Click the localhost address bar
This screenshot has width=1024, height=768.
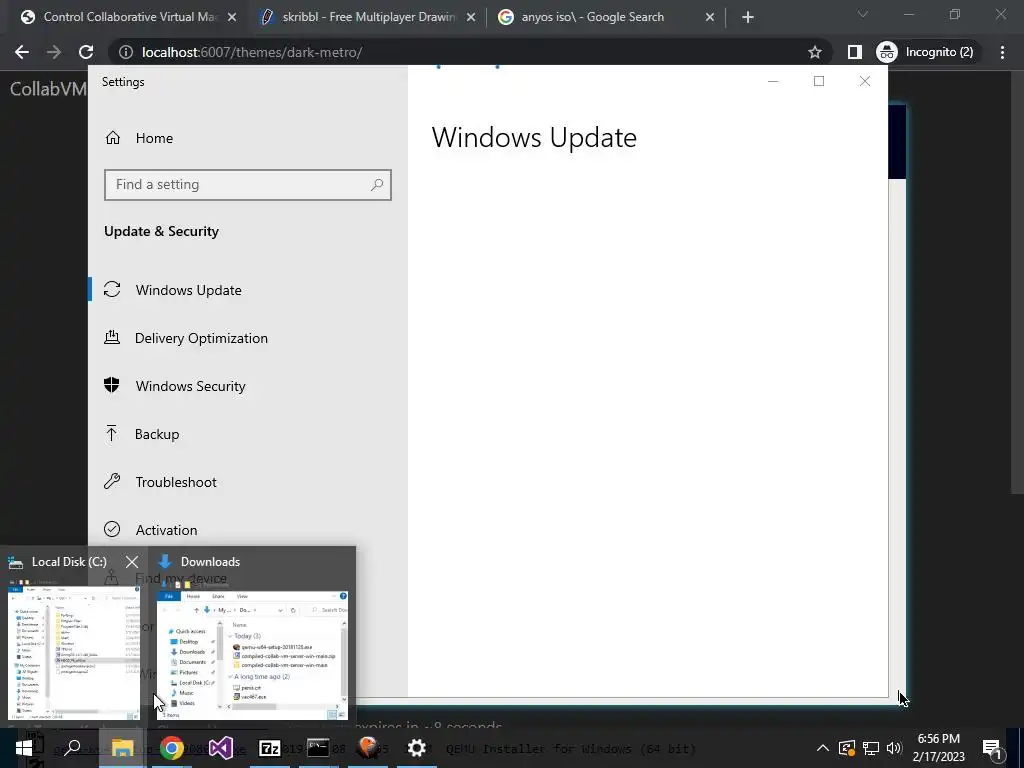[x=470, y=52]
